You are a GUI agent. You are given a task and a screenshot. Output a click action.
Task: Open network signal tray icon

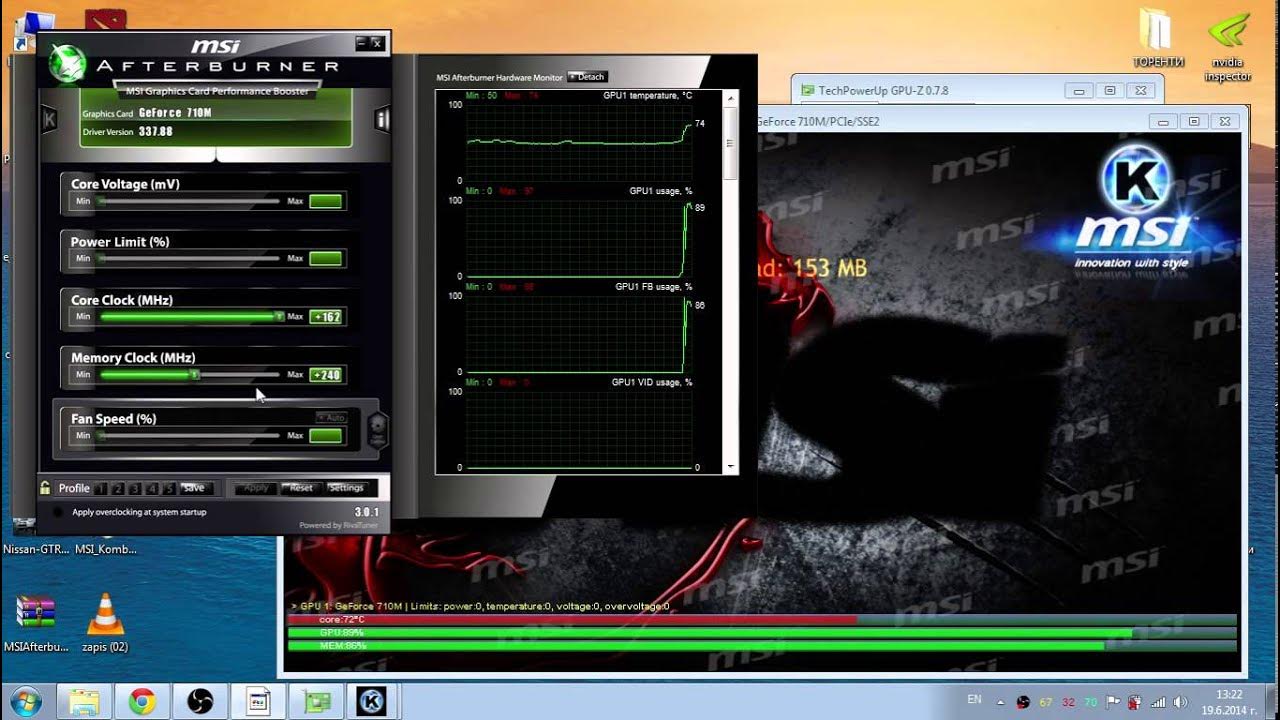[1158, 702]
